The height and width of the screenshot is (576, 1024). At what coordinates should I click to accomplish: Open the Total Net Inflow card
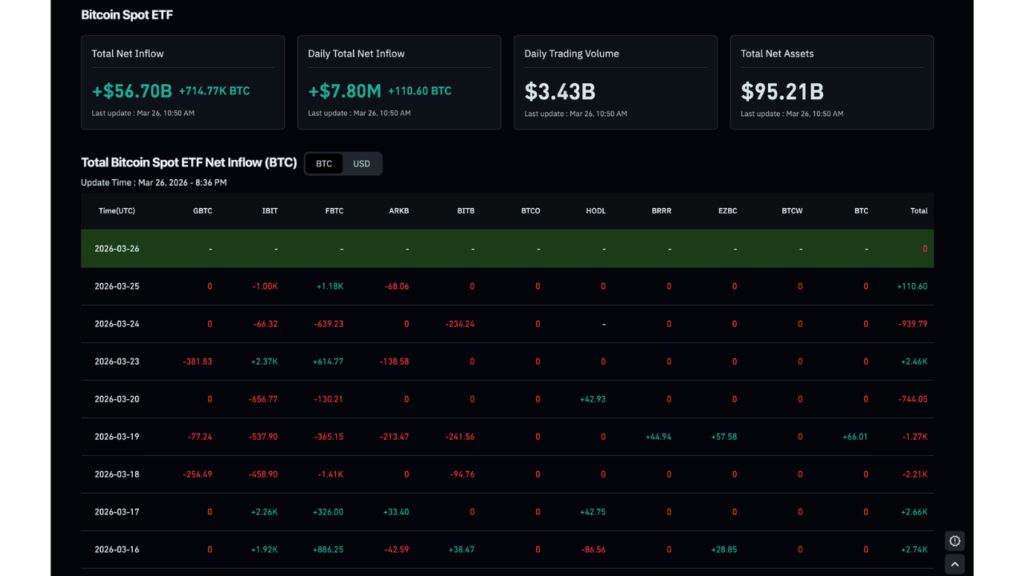(183, 82)
